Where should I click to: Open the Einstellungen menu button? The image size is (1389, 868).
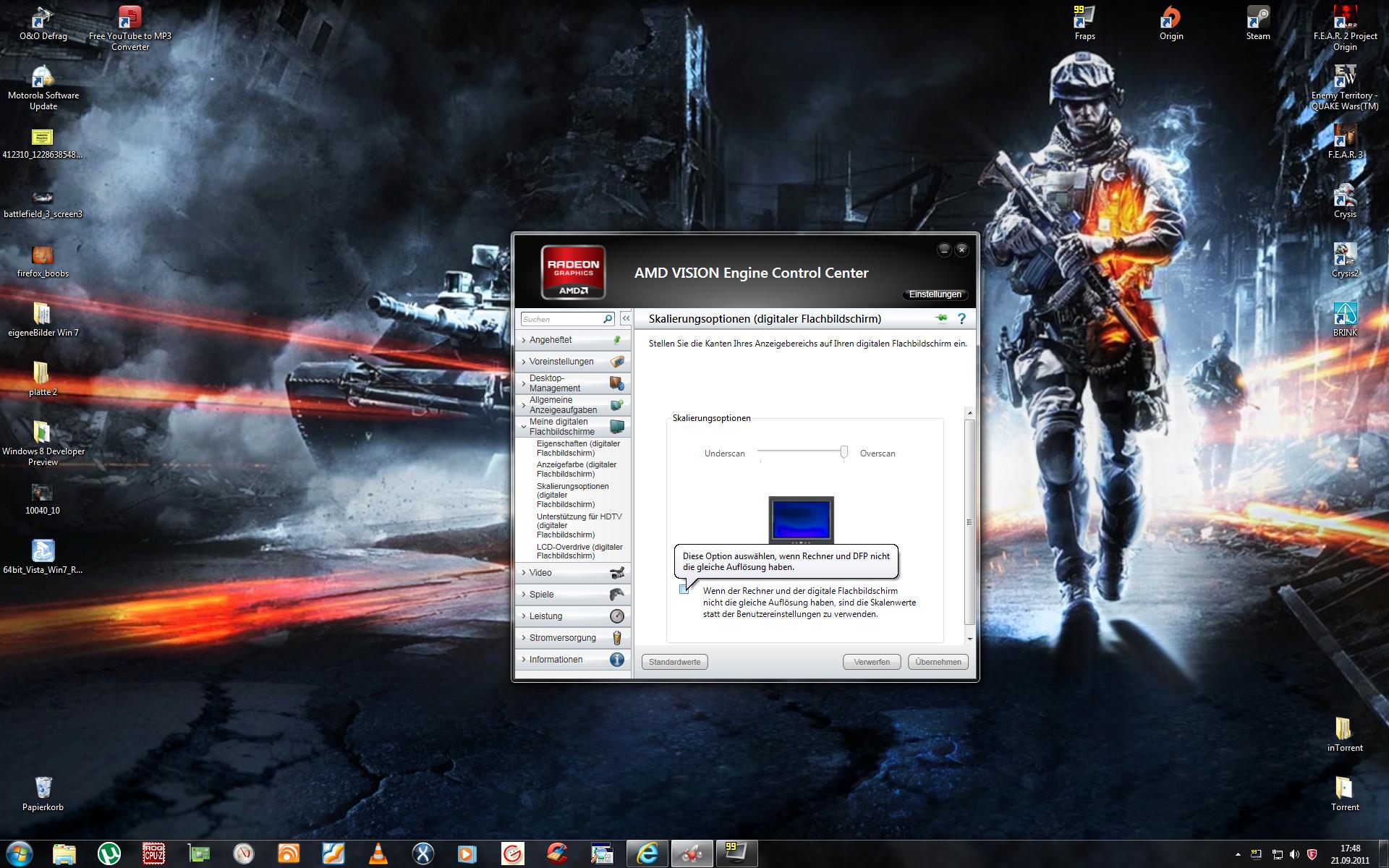[935, 294]
